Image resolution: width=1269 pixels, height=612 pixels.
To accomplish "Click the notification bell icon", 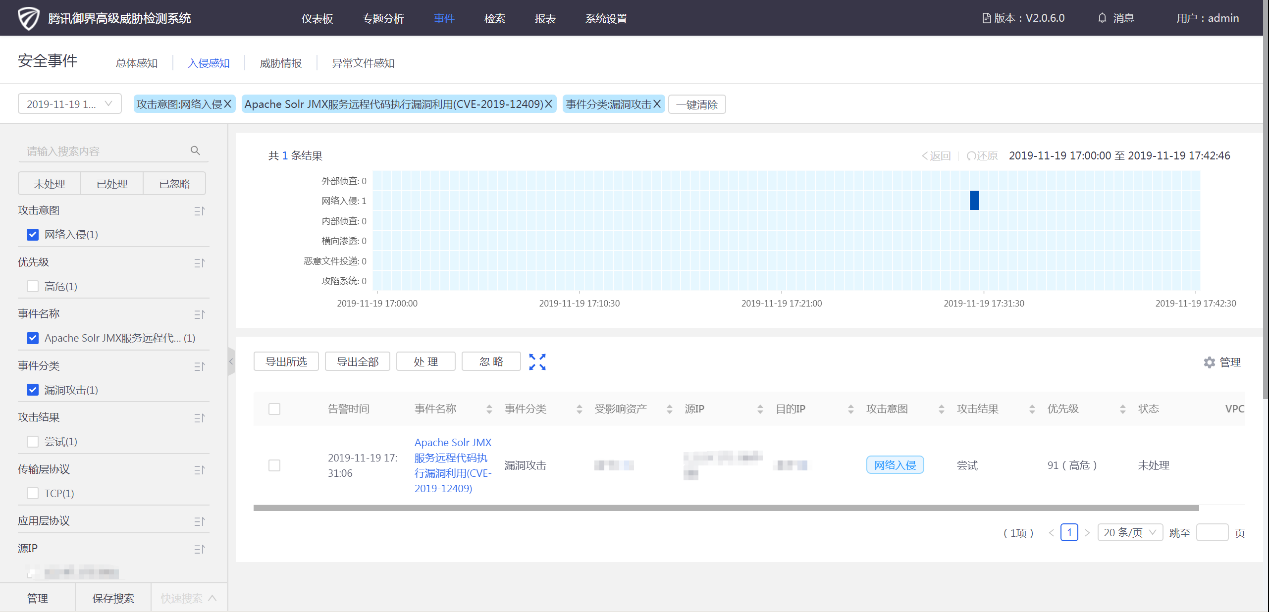I will pos(1103,18).
